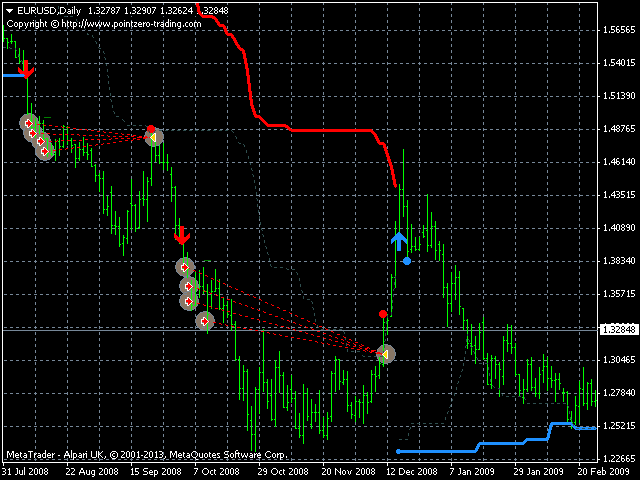Image resolution: width=640 pixels, height=480 pixels.
Task: Select the yellow exit marker near 12 Dec 2008
Action: 386,354
